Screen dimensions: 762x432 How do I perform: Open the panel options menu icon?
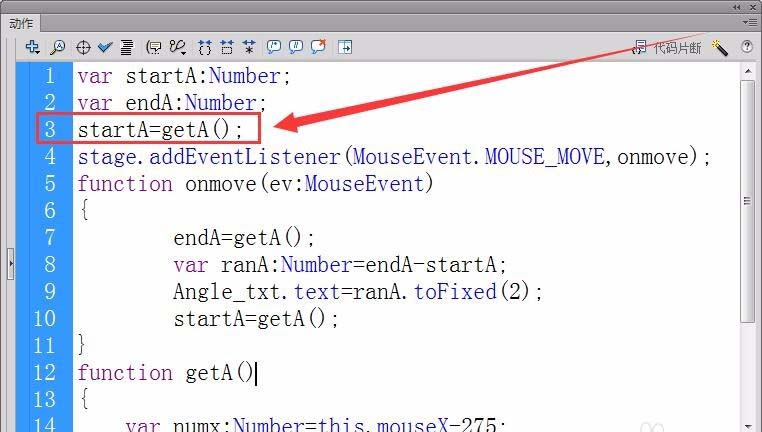[749, 22]
